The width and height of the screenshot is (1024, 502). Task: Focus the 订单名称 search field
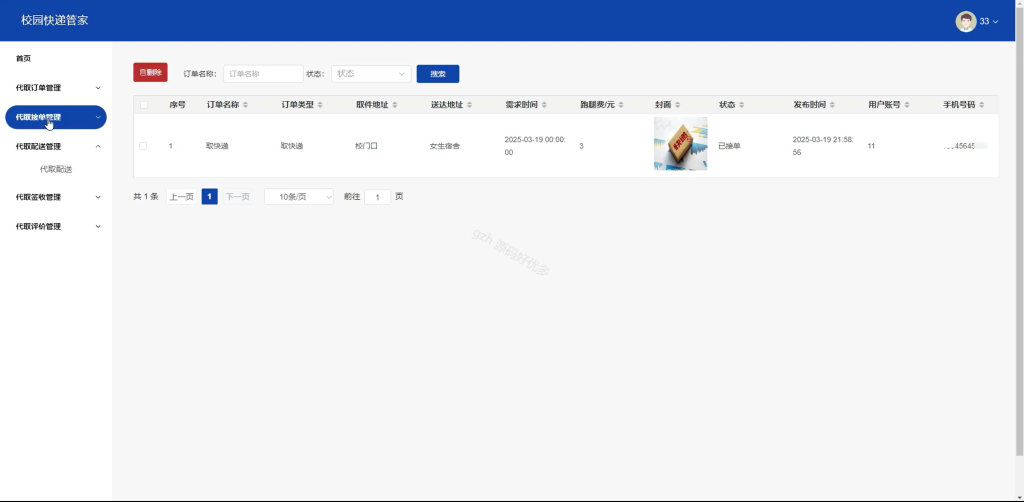263,74
